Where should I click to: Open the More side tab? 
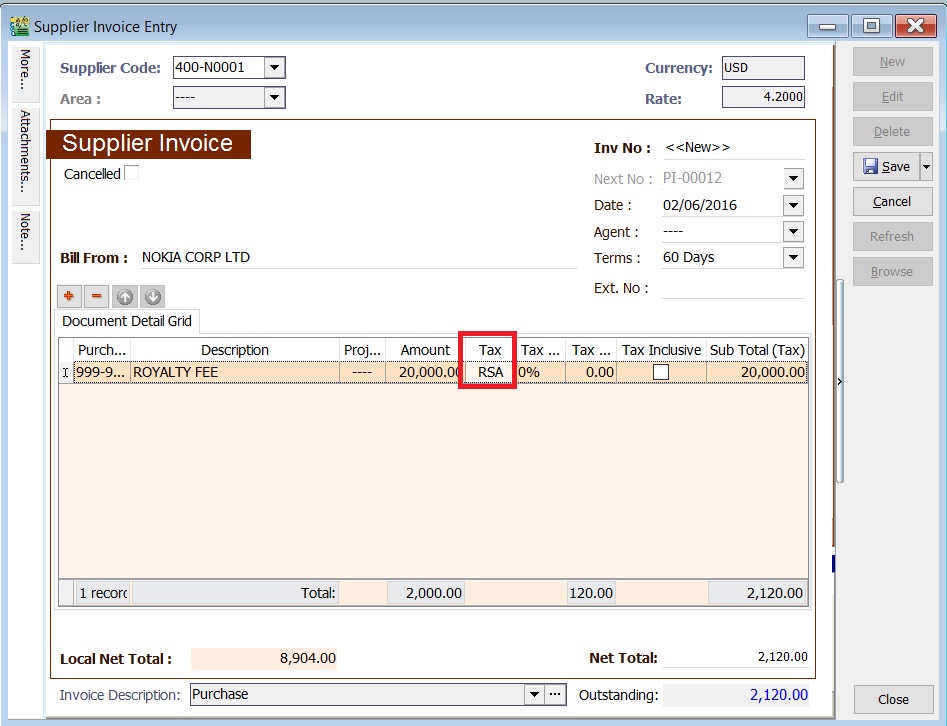tap(26, 70)
